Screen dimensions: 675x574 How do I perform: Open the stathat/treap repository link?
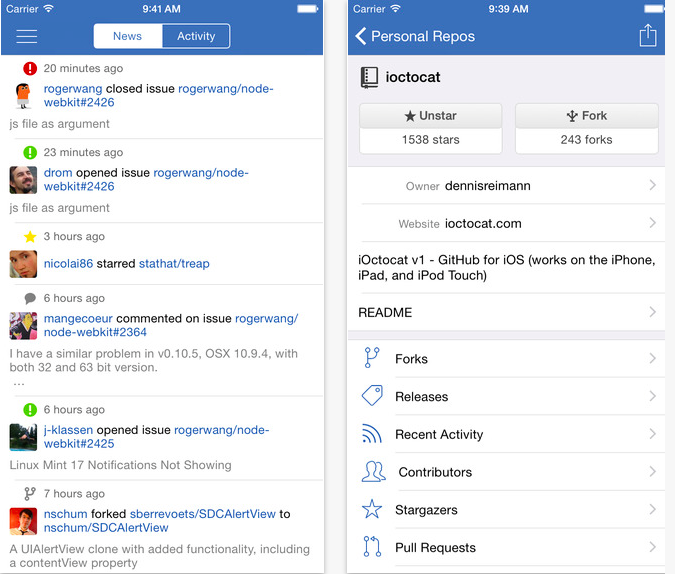[174, 264]
